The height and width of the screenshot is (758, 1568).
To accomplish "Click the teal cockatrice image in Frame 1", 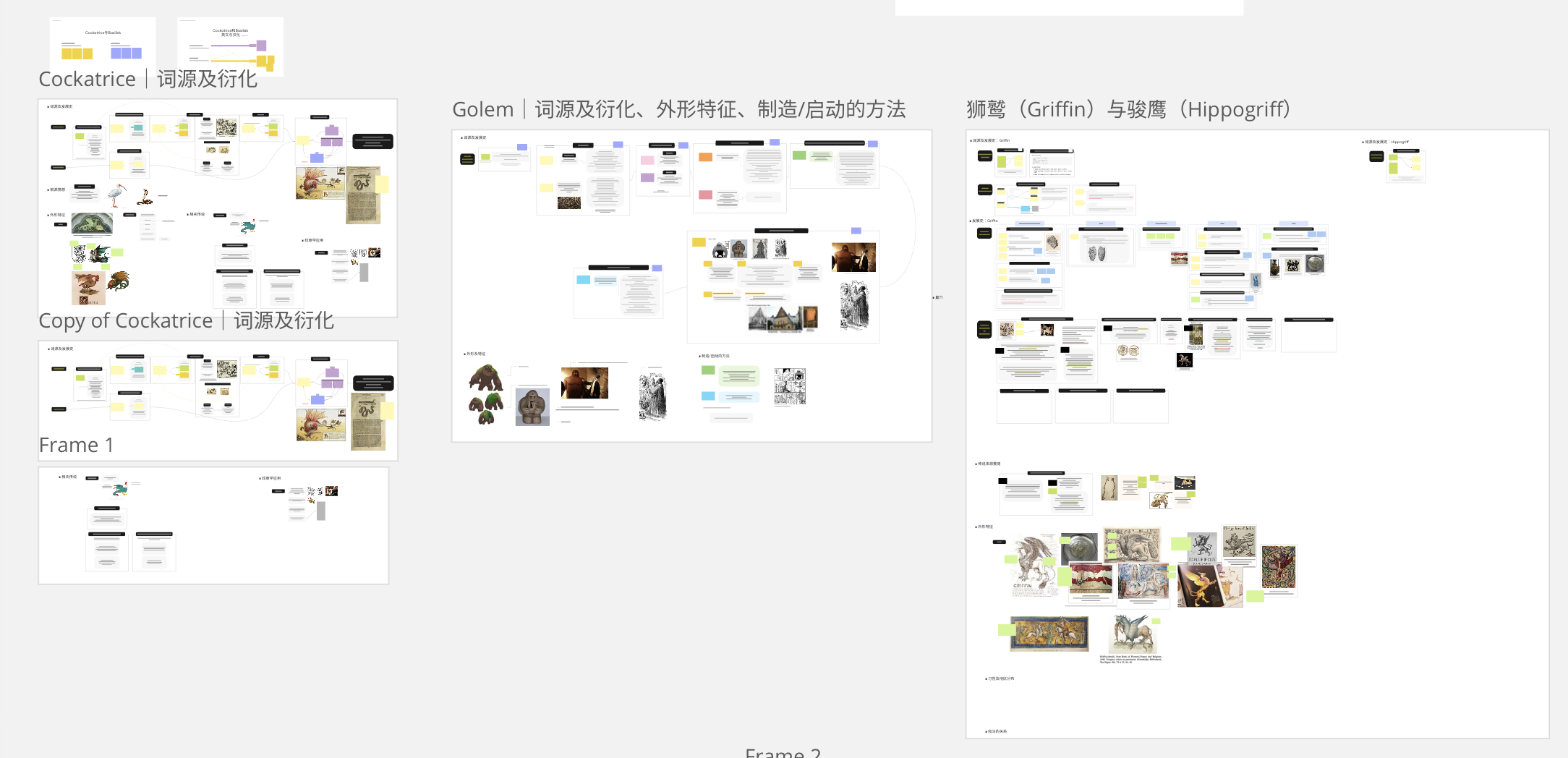I will click(120, 489).
